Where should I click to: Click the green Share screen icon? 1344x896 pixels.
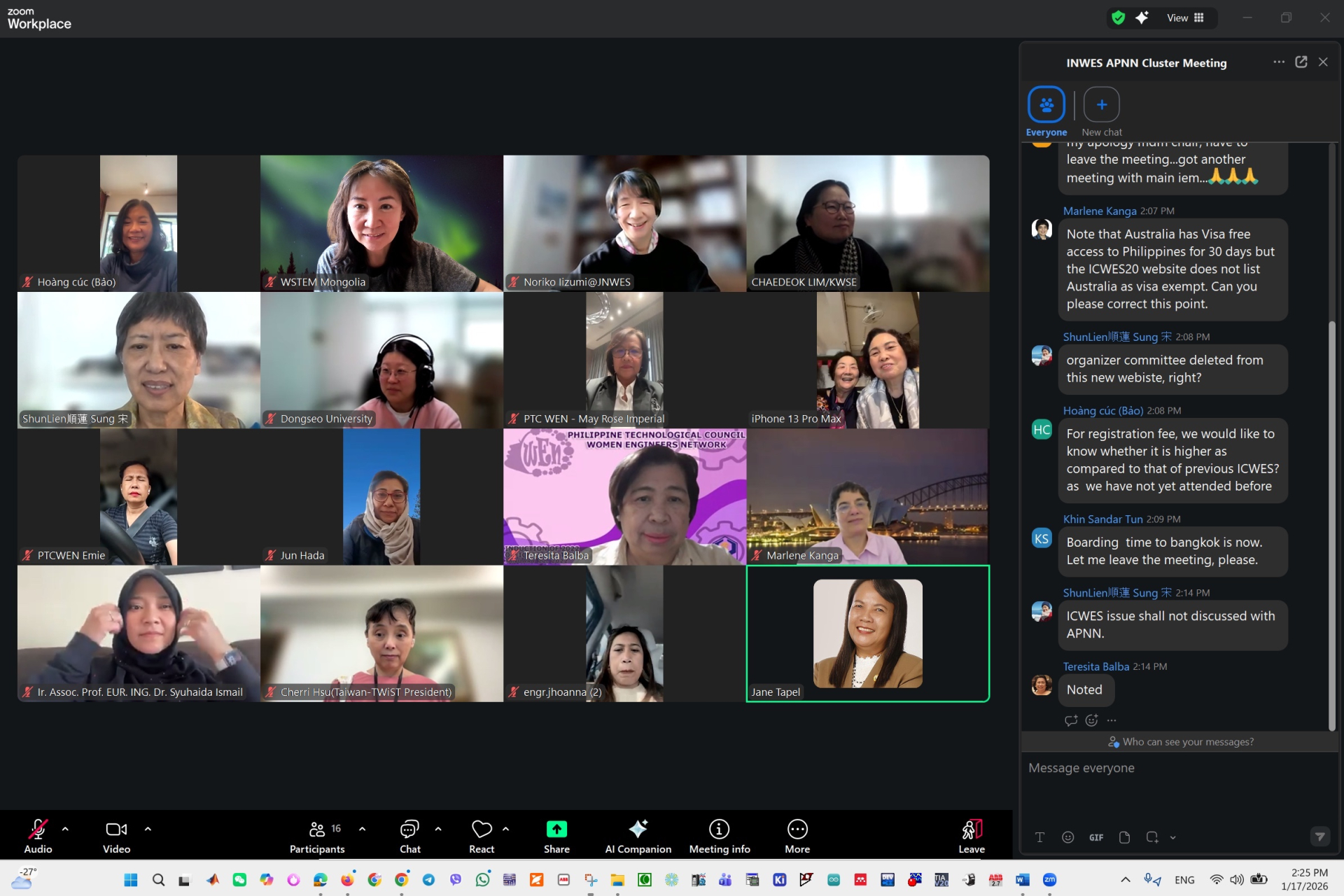[556, 829]
